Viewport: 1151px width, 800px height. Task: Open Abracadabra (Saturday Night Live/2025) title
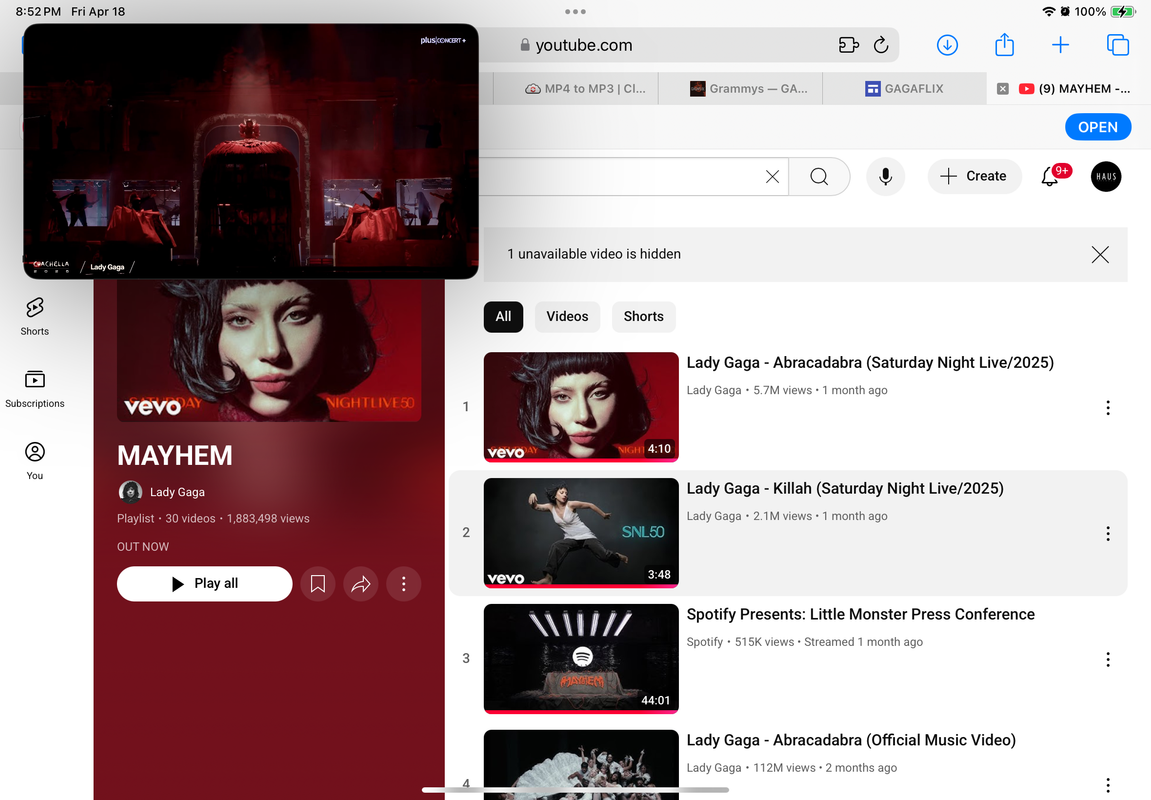(870, 363)
